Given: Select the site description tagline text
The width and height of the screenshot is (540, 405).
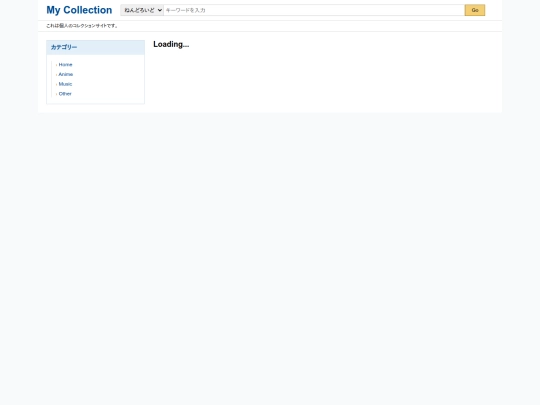Looking at the screenshot, I should point(82,25).
